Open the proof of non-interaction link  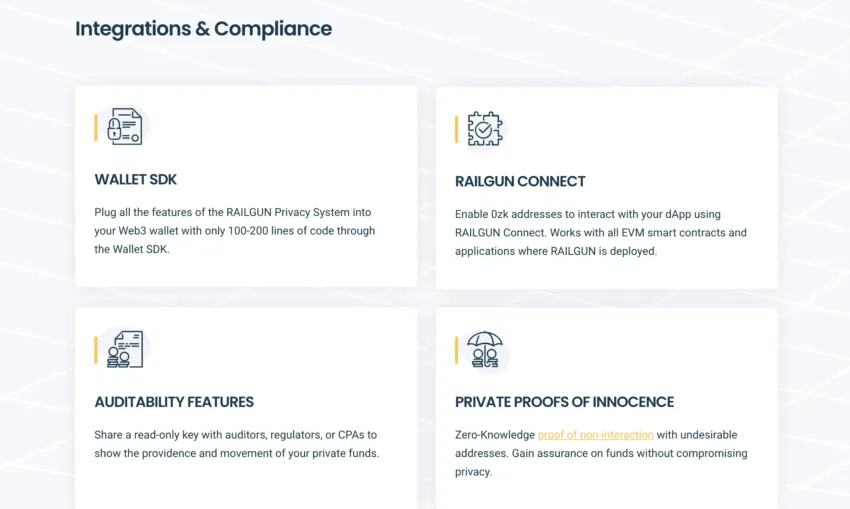595,435
